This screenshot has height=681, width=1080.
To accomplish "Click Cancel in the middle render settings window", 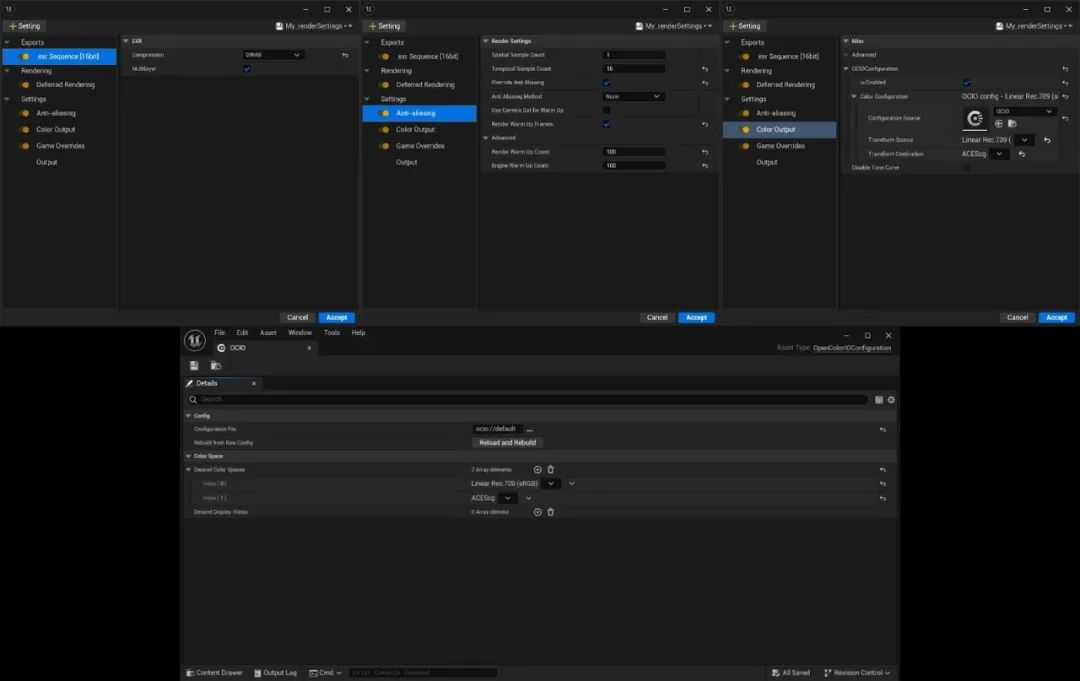I will (657, 317).
